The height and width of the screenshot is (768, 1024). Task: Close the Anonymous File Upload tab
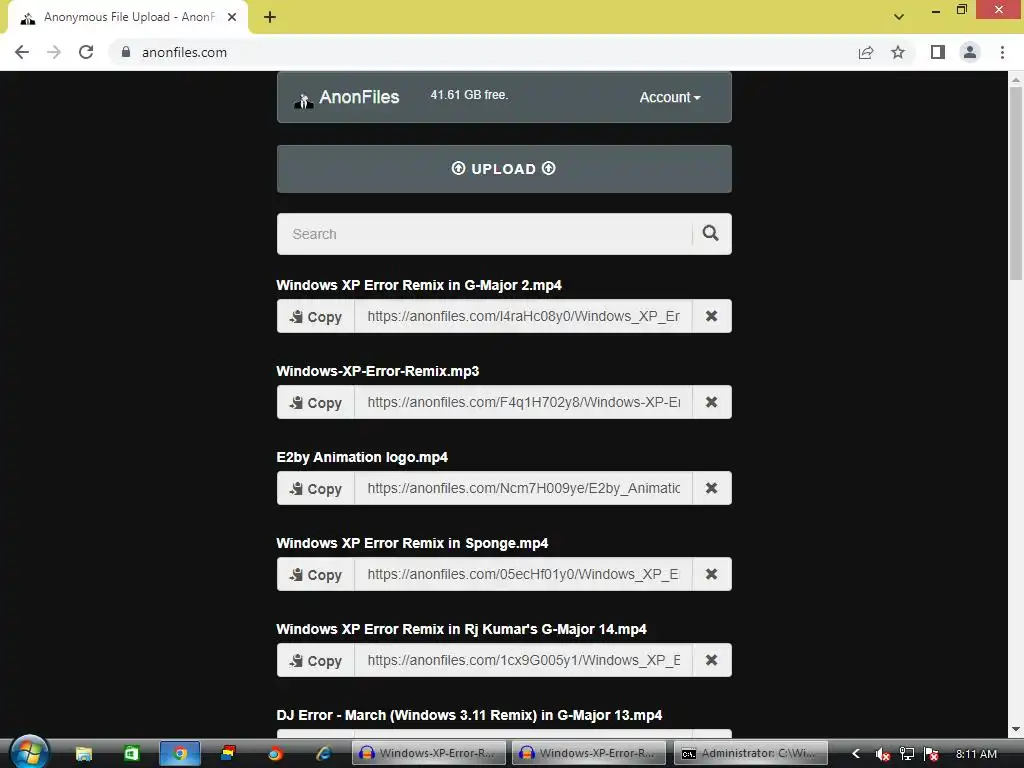pos(232,17)
